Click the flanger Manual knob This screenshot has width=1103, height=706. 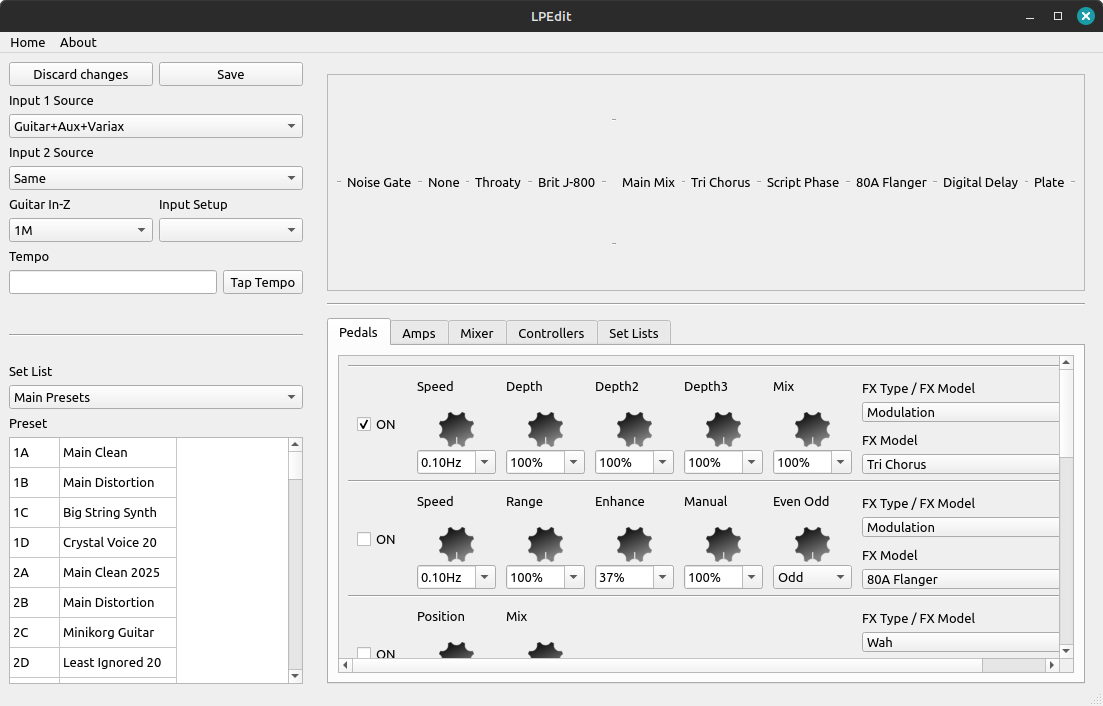(x=723, y=544)
